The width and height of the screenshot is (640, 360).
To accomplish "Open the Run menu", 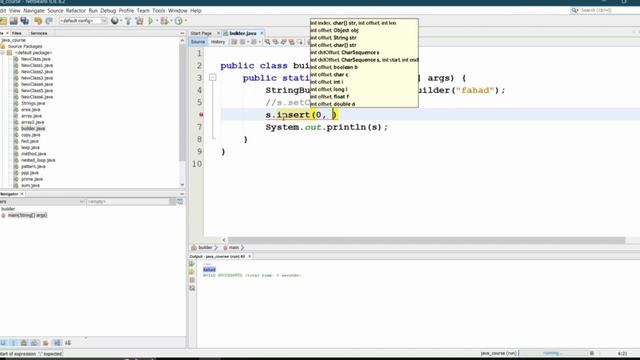I will pyautogui.click(x=93, y=11).
